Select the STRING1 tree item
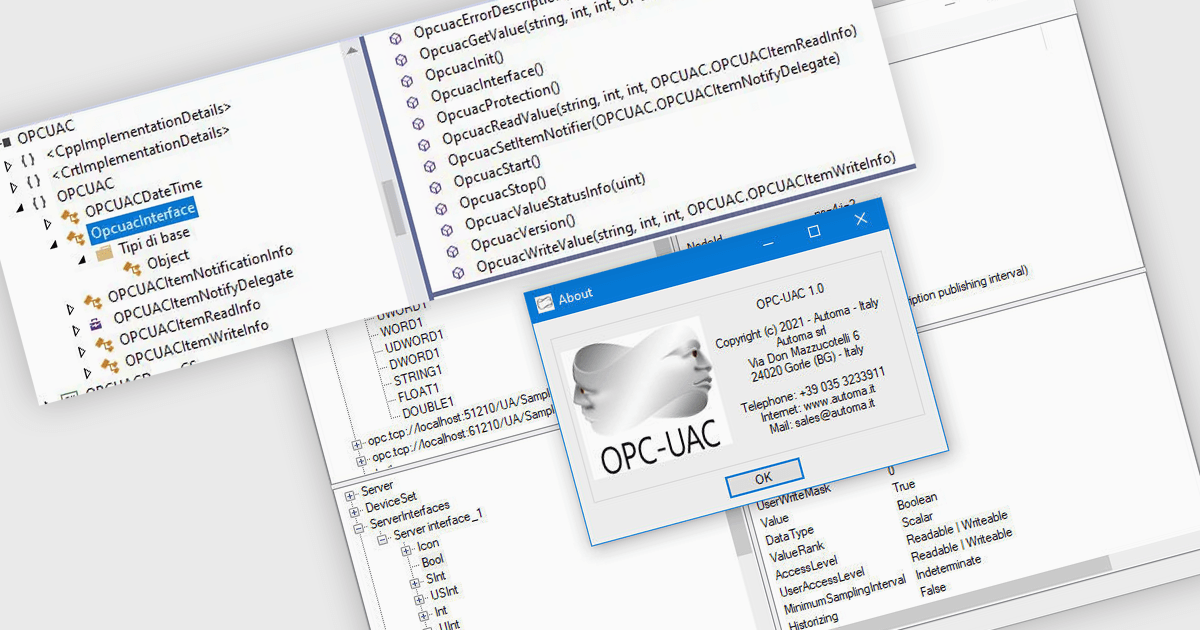 [417, 374]
